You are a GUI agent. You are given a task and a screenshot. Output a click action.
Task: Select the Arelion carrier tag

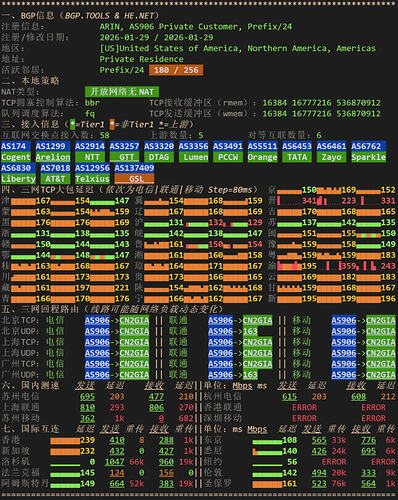pos(53,157)
